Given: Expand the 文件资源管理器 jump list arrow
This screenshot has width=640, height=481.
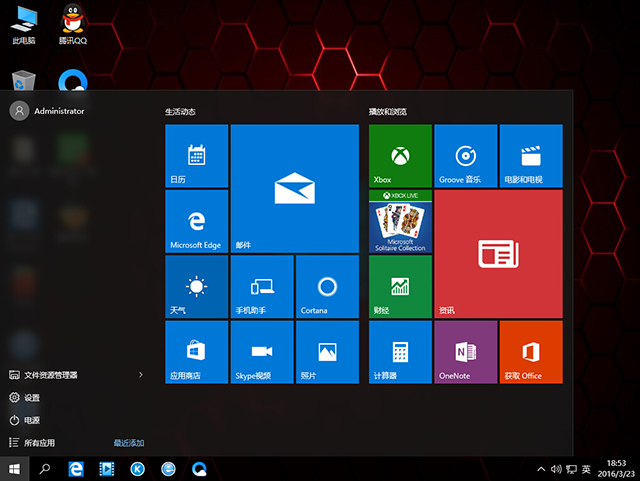Looking at the screenshot, I should (x=141, y=375).
